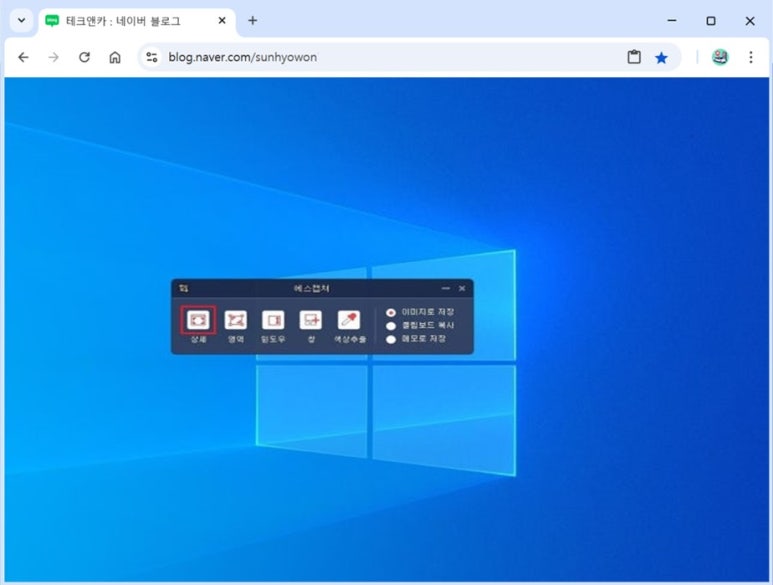773x585 pixels.
Task: Close the 테크앤카 네이버 블로그 tab
Action: coord(222,21)
